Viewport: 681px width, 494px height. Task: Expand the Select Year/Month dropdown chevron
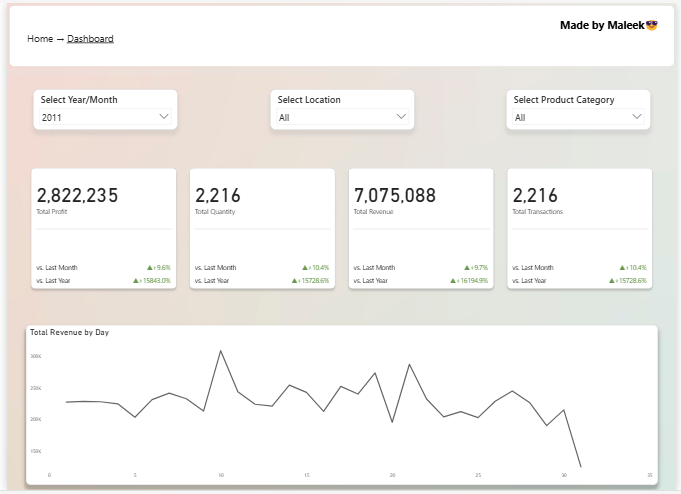point(165,117)
